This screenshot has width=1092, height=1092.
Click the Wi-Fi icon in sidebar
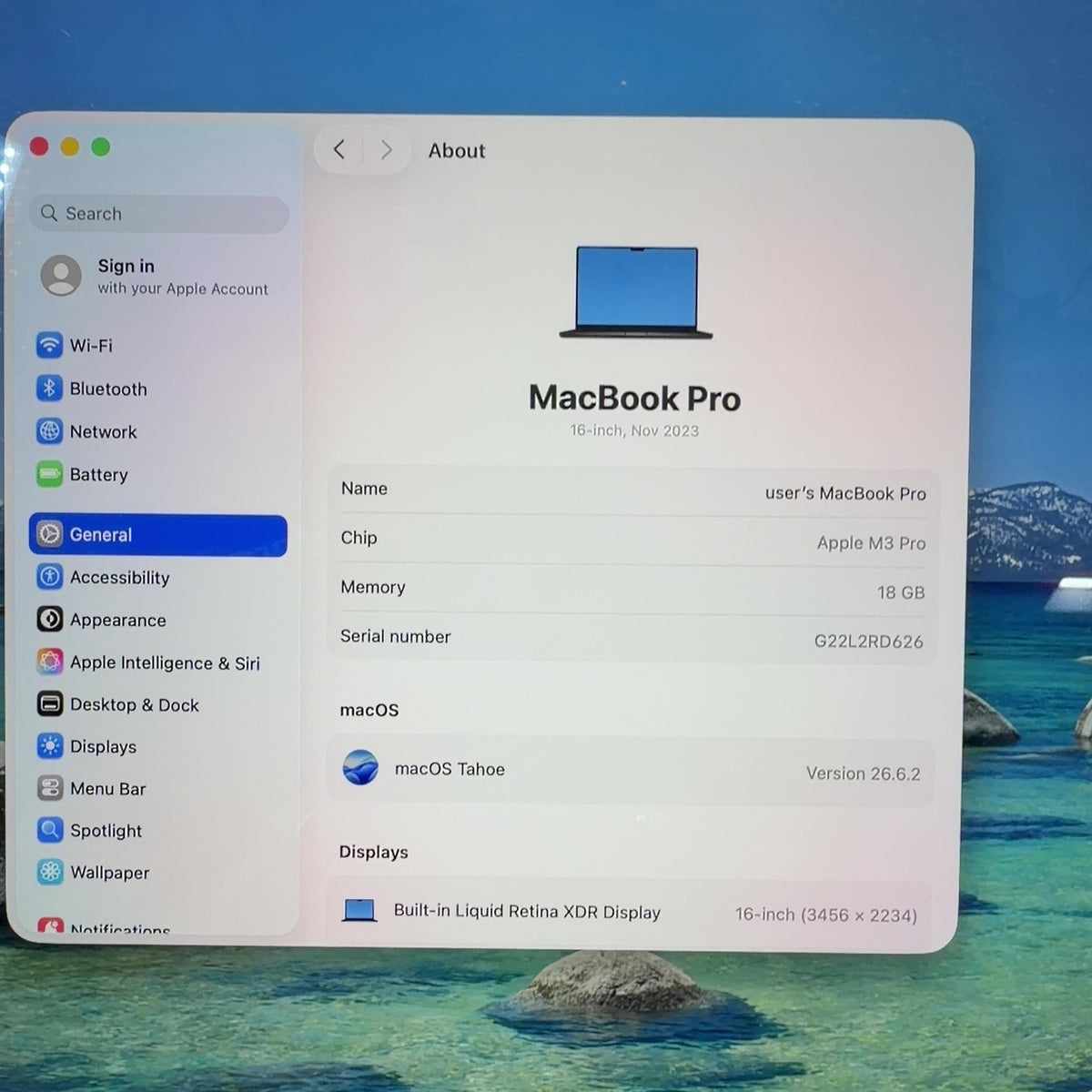coord(49,346)
